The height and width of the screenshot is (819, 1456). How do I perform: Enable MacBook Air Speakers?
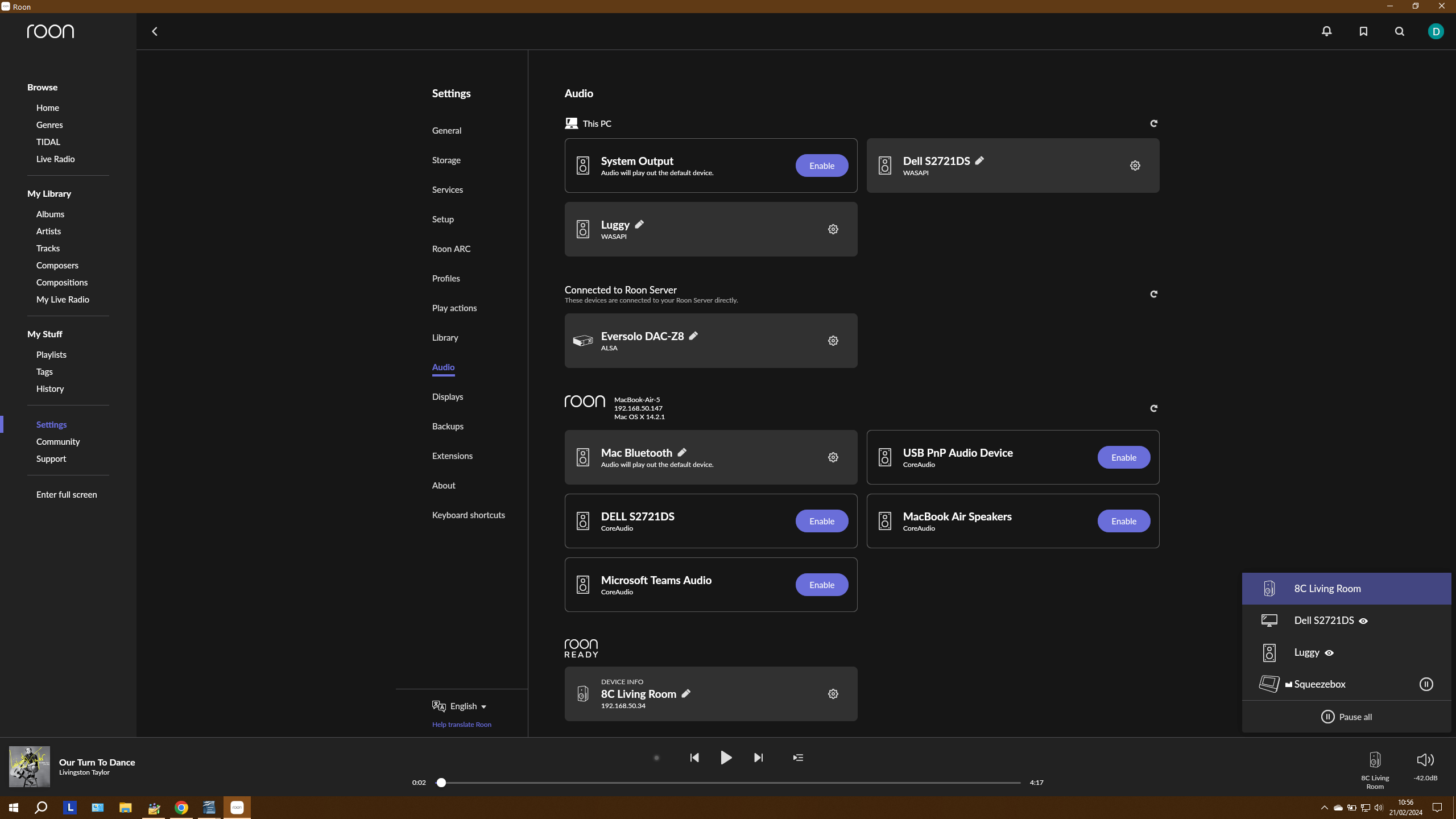[x=1124, y=521]
